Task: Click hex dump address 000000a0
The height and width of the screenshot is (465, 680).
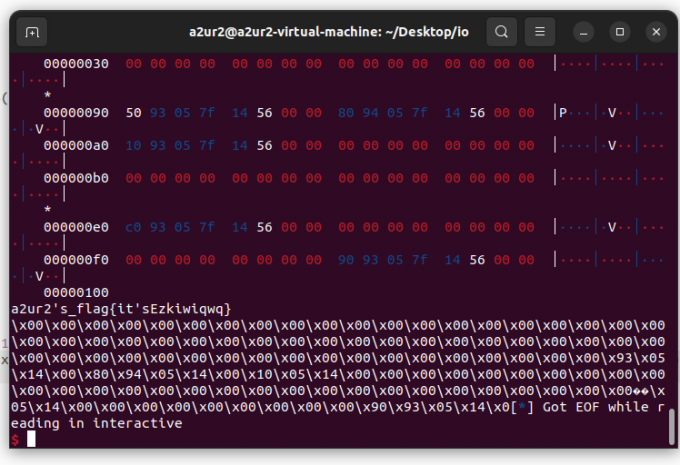Action: tap(76, 145)
